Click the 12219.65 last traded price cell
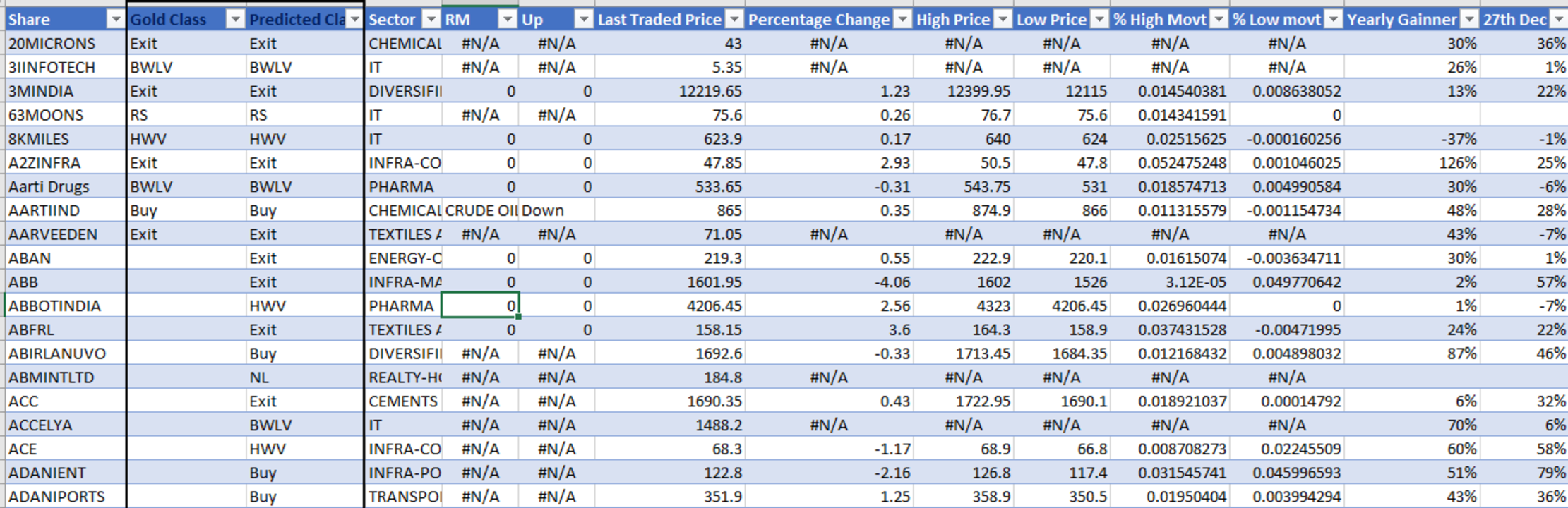The image size is (1568, 508). click(669, 92)
